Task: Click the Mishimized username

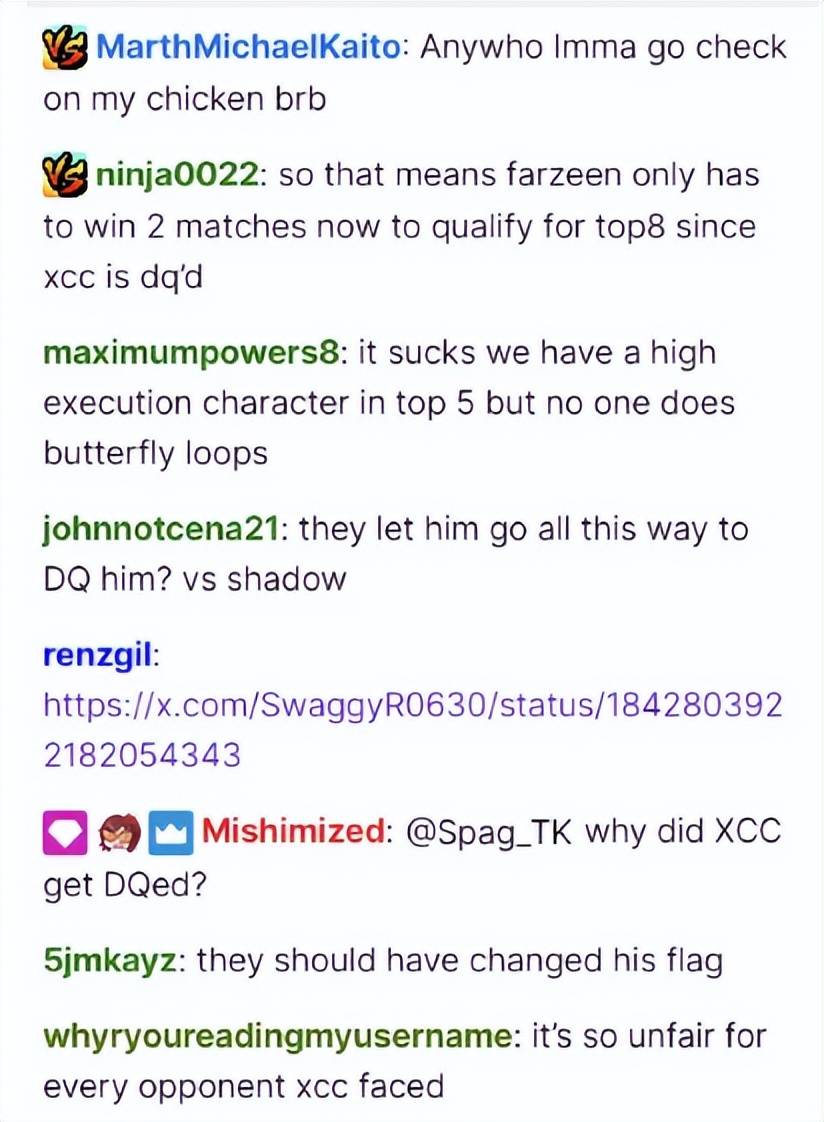Action: click(293, 832)
